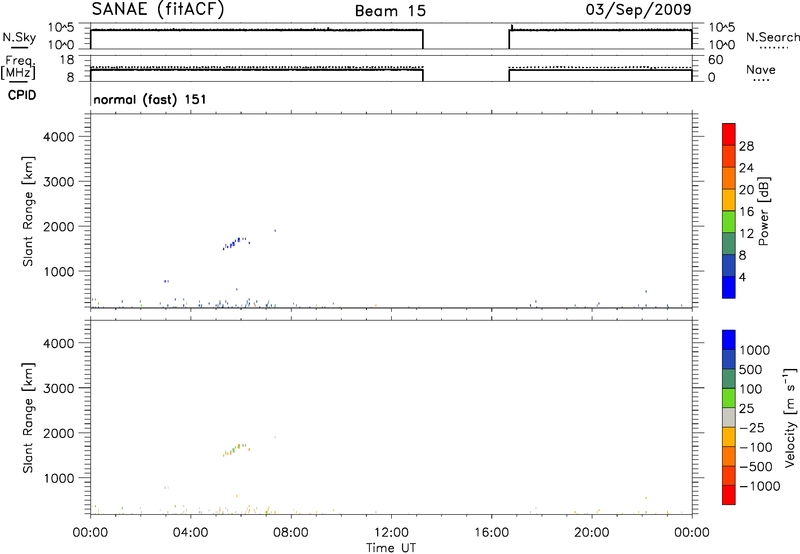
Task: Click the 28 tick on Power colorbar
Action: [x=746, y=146]
